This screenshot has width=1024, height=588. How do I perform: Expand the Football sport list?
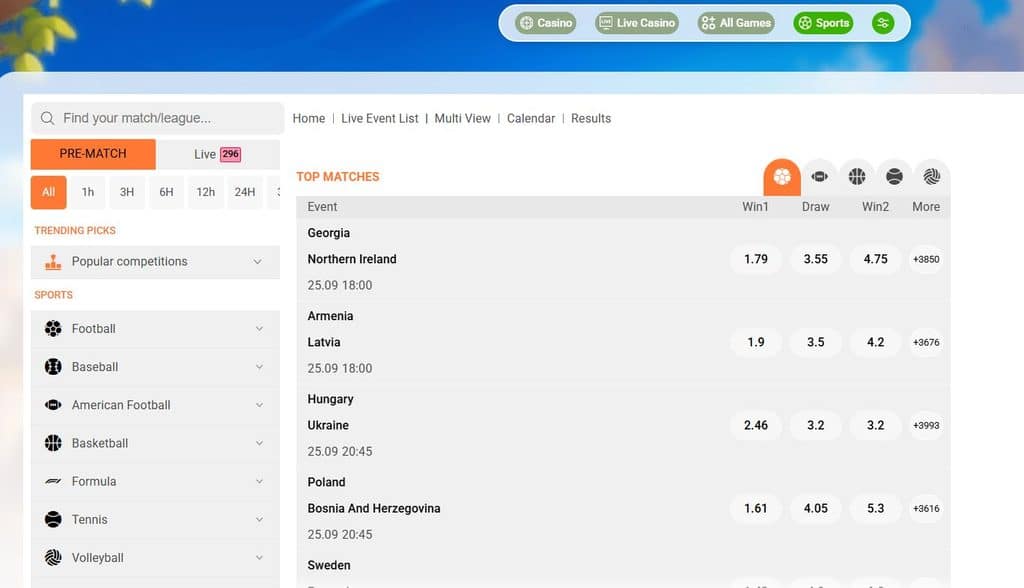click(155, 329)
